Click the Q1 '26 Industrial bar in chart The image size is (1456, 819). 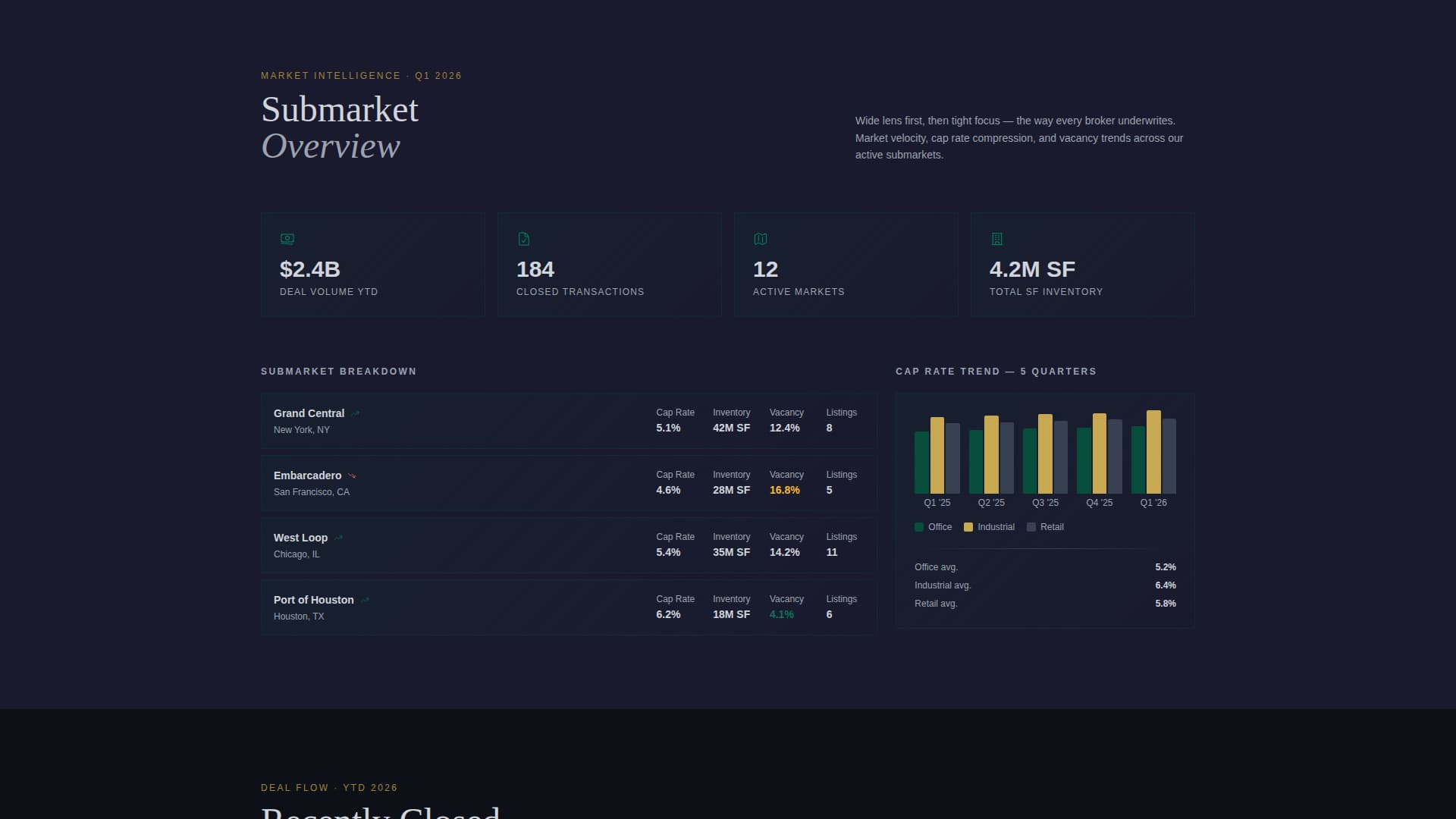coord(1153,452)
